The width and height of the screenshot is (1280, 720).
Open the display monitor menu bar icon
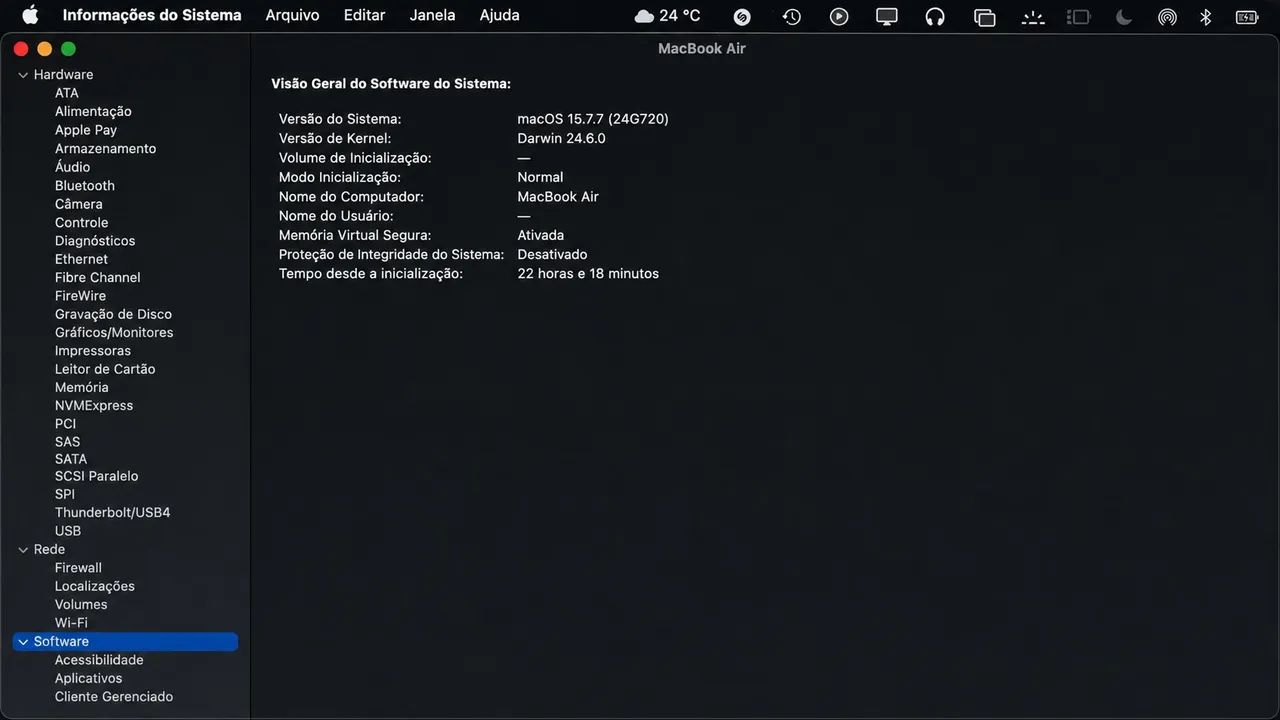(x=887, y=16)
